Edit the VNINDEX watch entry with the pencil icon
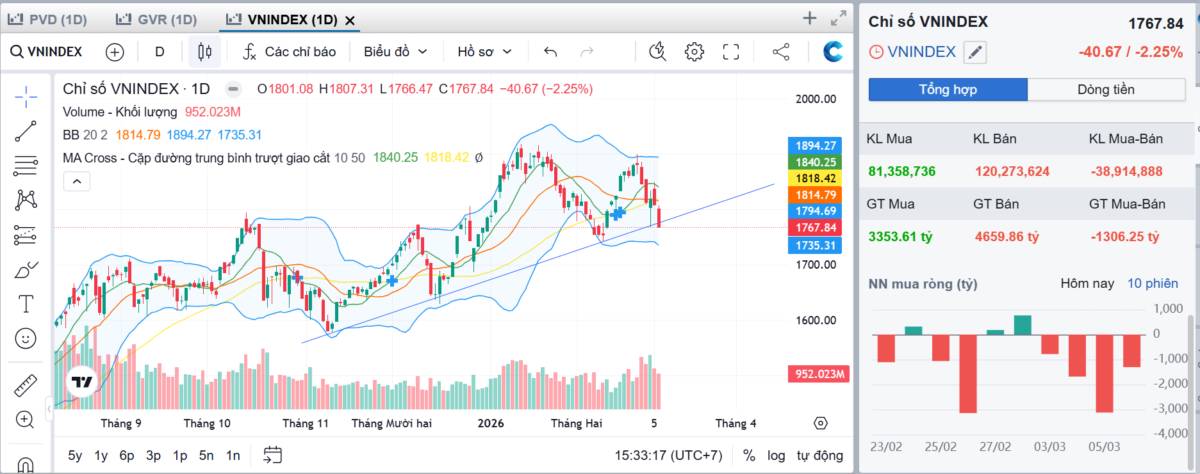This screenshot has width=1200, height=474. coord(975,52)
